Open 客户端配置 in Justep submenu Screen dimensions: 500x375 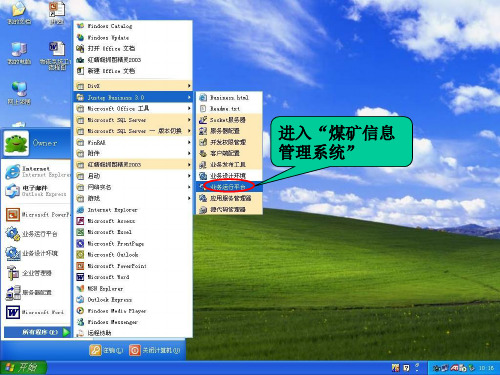pos(229,153)
